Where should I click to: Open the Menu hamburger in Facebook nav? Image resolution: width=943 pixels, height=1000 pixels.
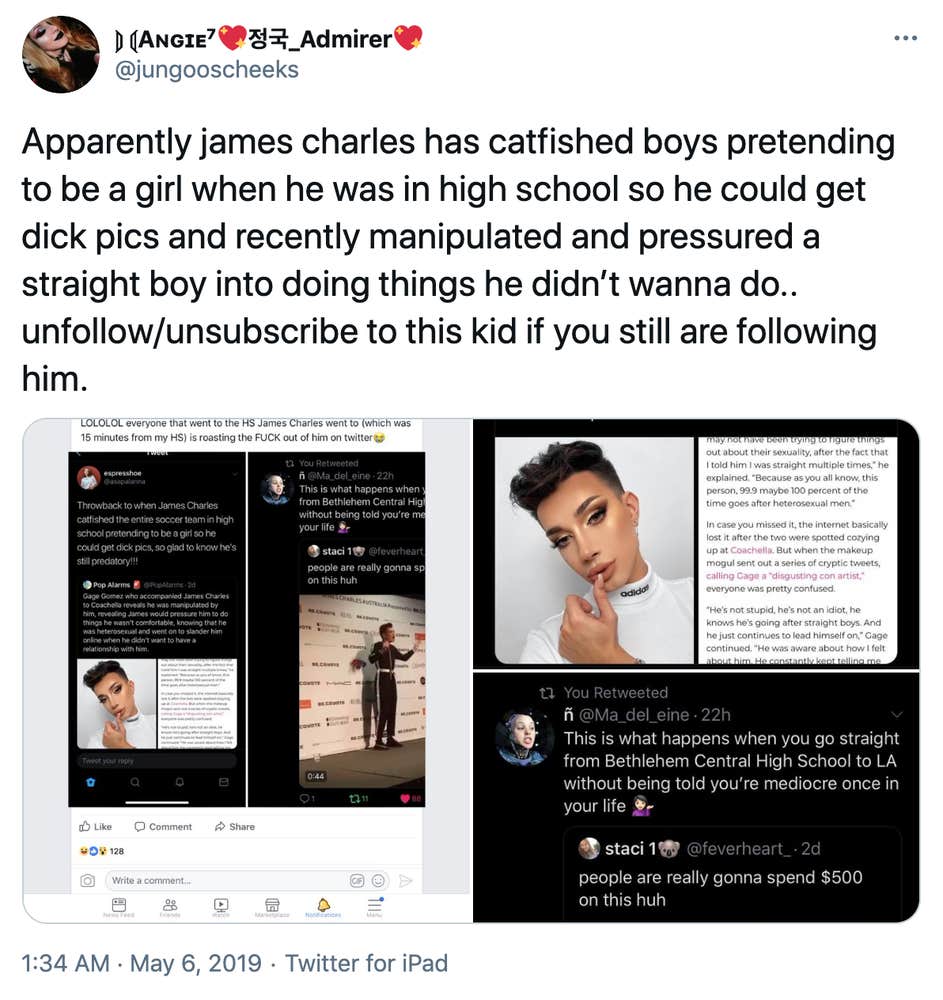(x=376, y=905)
